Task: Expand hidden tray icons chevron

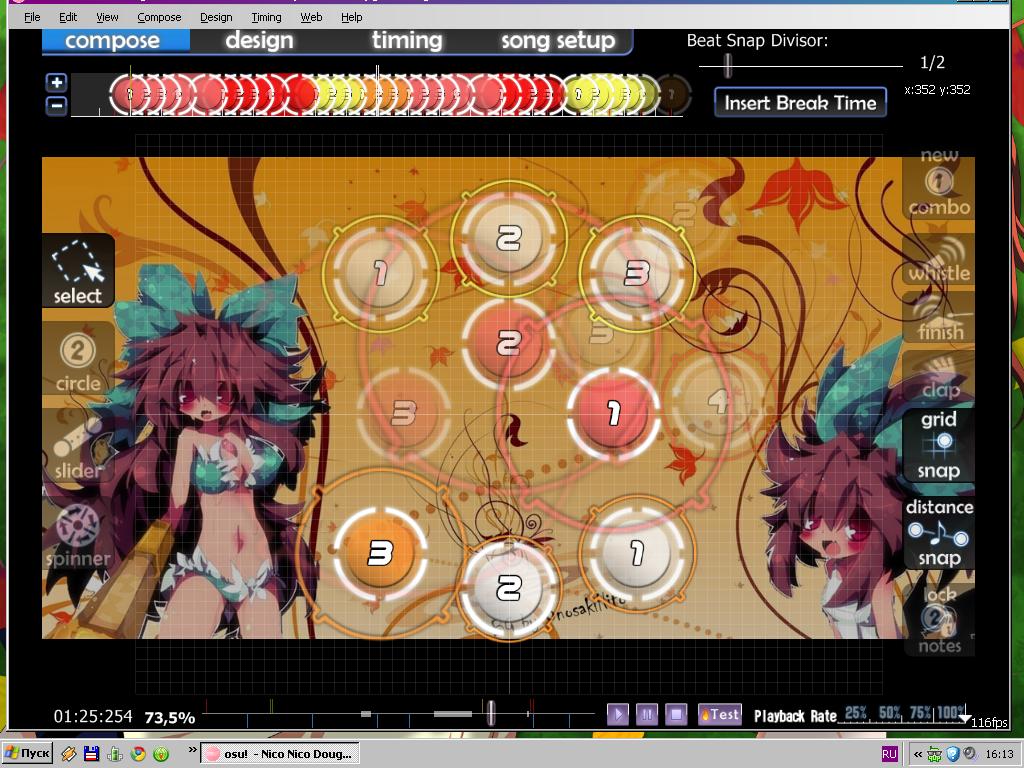Action: pyautogui.click(x=918, y=754)
